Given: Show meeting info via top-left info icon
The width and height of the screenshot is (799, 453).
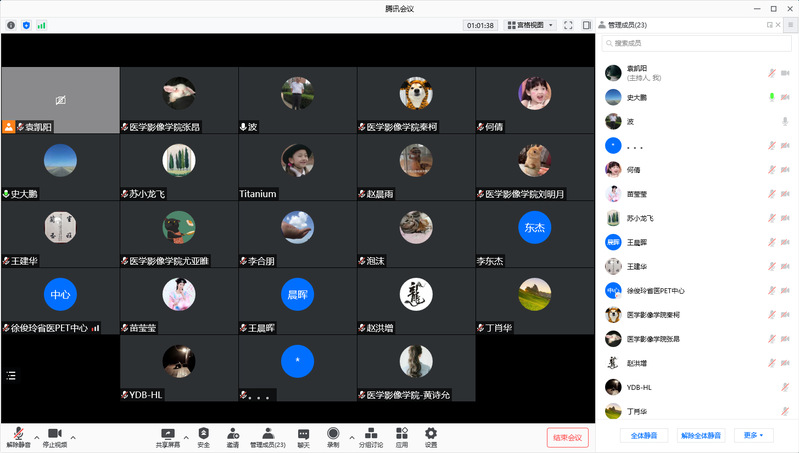Looking at the screenshot, I should pyautogui.click(x=11, y=25).
